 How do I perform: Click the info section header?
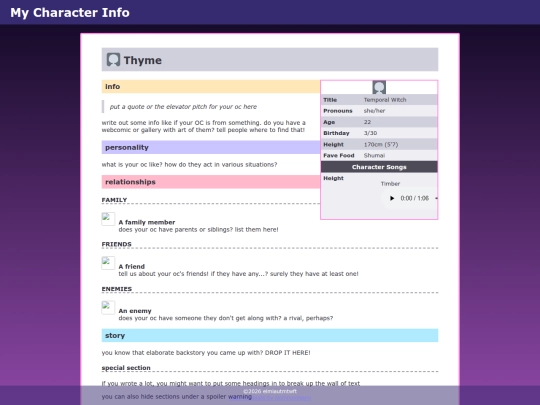[x=211, y=86]
